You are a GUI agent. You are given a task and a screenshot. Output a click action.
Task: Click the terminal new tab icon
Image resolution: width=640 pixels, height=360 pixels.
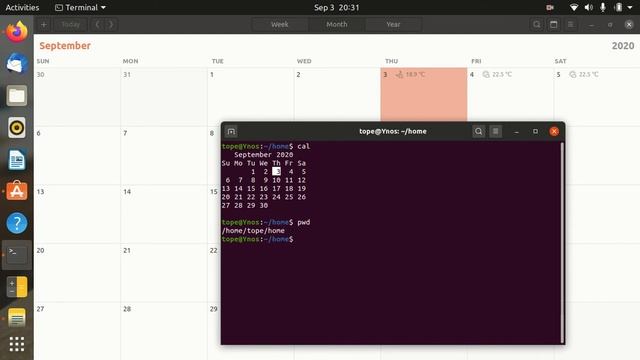click(231, 131)
